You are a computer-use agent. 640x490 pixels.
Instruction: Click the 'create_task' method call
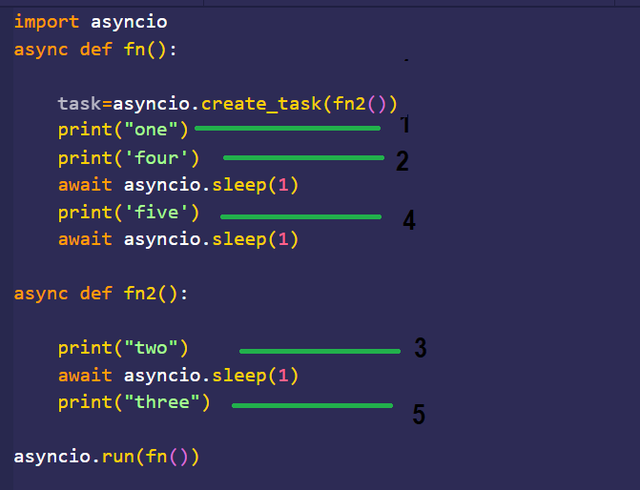(261, 104)
